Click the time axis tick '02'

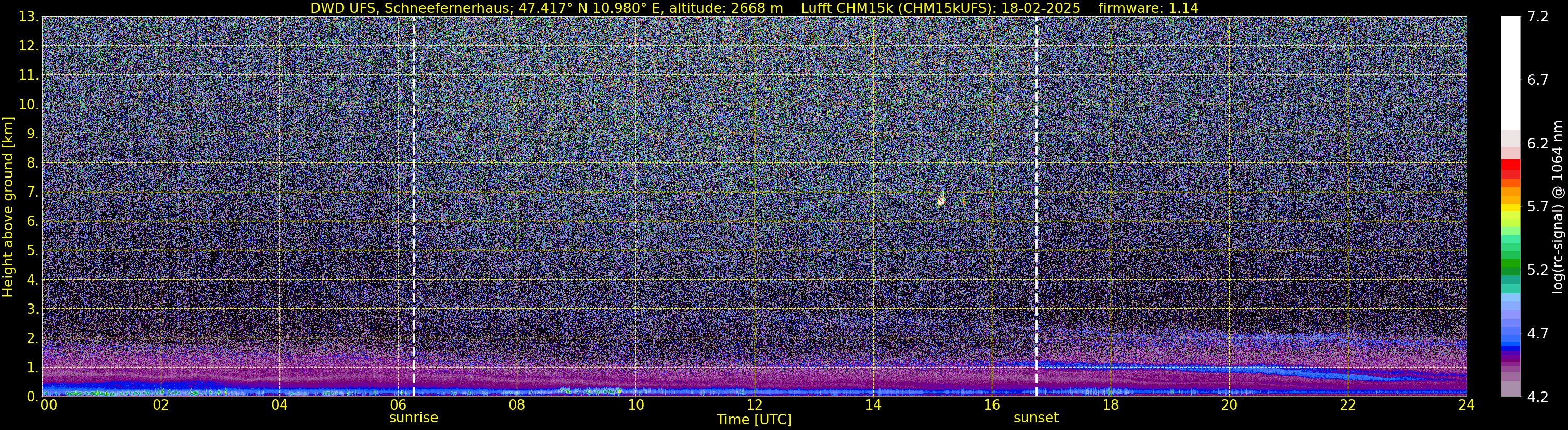coord(161,405)
